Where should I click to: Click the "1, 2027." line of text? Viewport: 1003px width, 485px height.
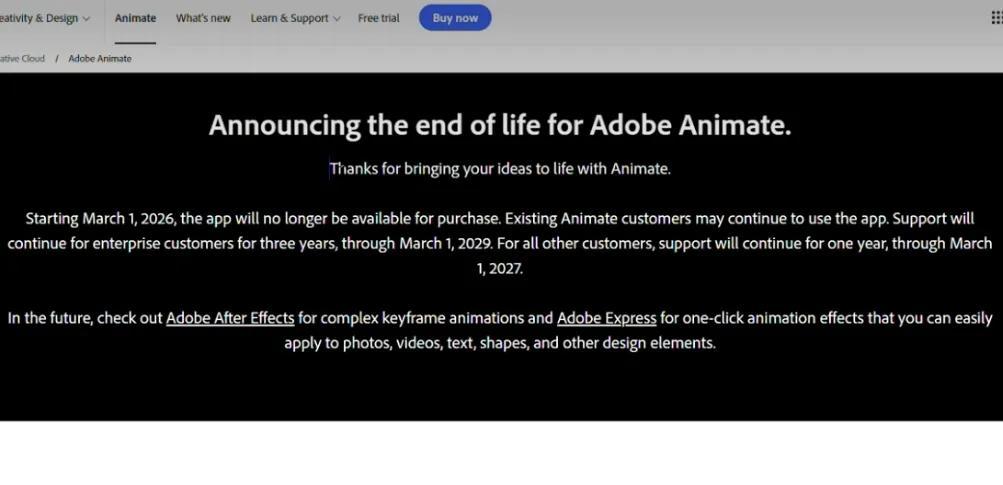500,268
